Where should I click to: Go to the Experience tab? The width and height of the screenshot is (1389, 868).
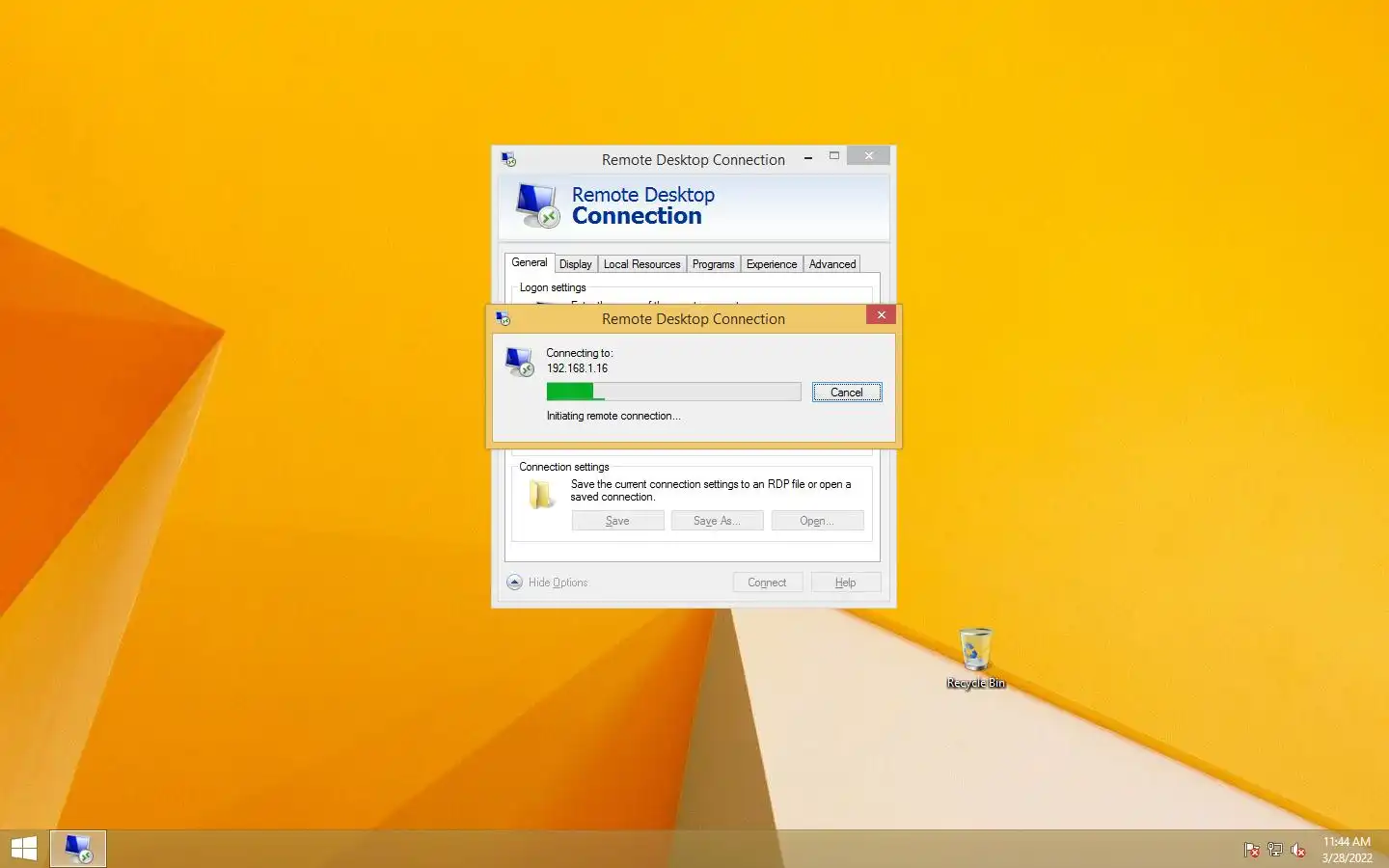coord(772,264)
